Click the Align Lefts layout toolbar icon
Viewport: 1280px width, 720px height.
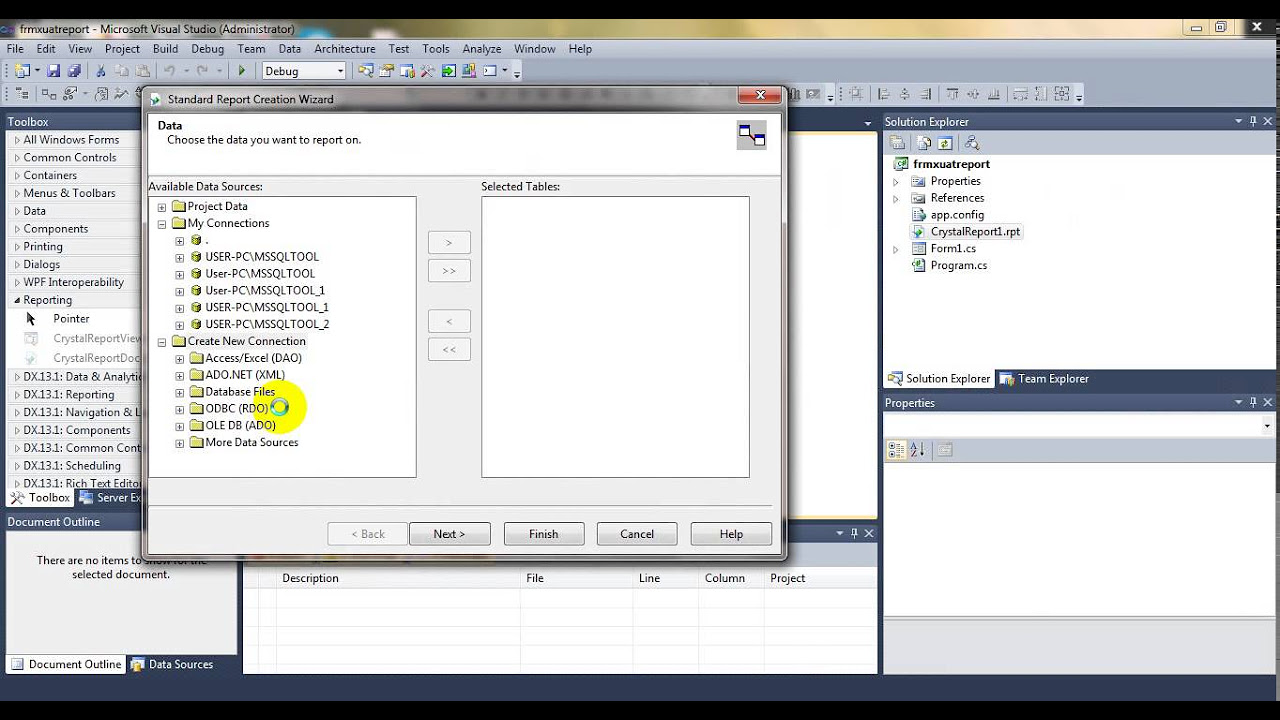coord(883,94)
